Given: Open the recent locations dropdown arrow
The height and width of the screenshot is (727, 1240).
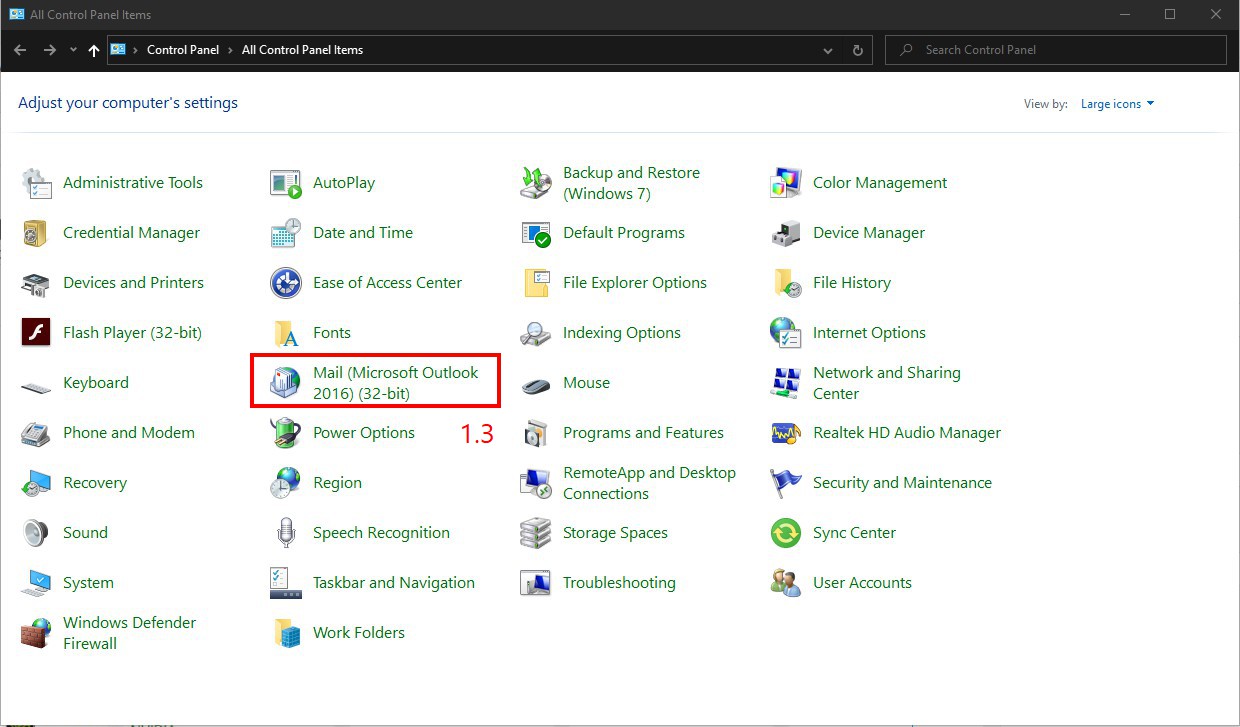Looking at the screenshot, I should click(x=73, y=50).
